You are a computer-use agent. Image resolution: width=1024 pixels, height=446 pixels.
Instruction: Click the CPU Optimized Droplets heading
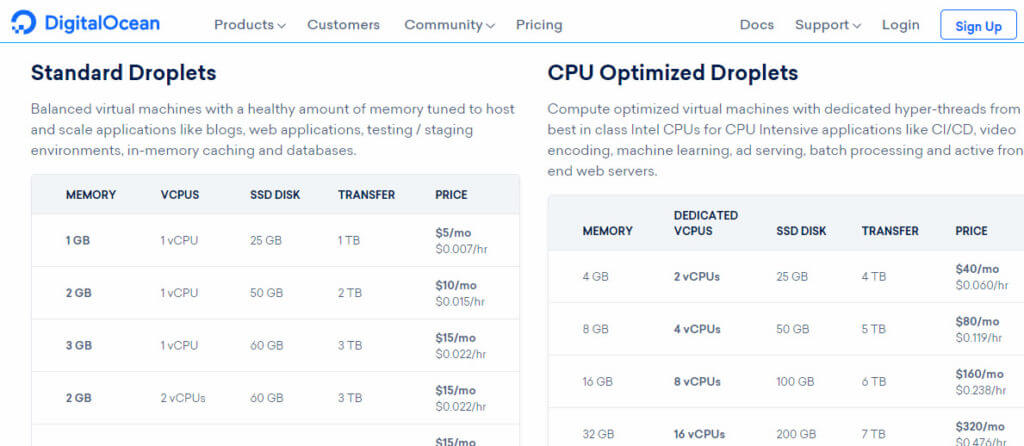coord(673,73)
